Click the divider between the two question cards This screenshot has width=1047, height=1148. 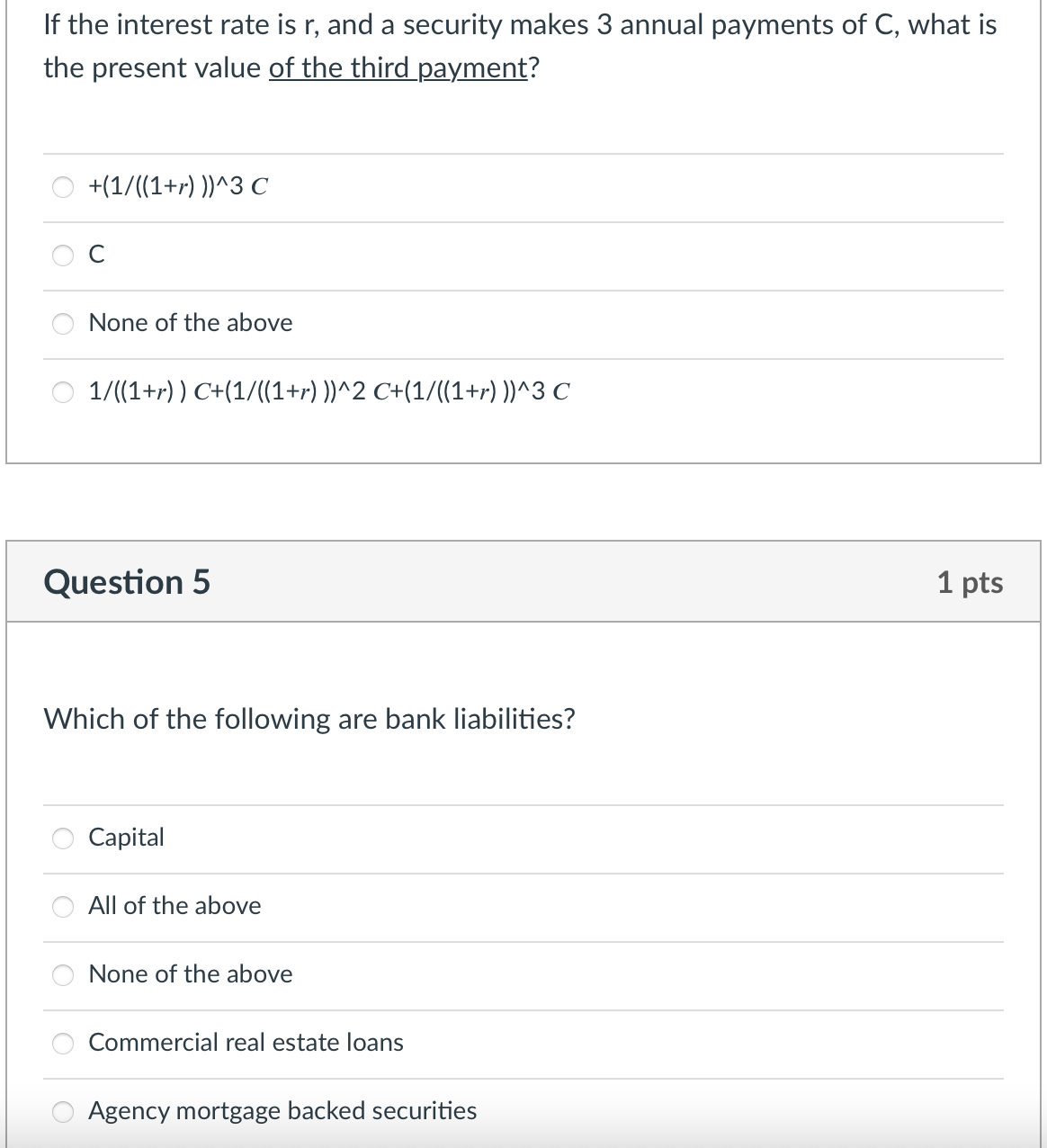click(x=522, y=499)
